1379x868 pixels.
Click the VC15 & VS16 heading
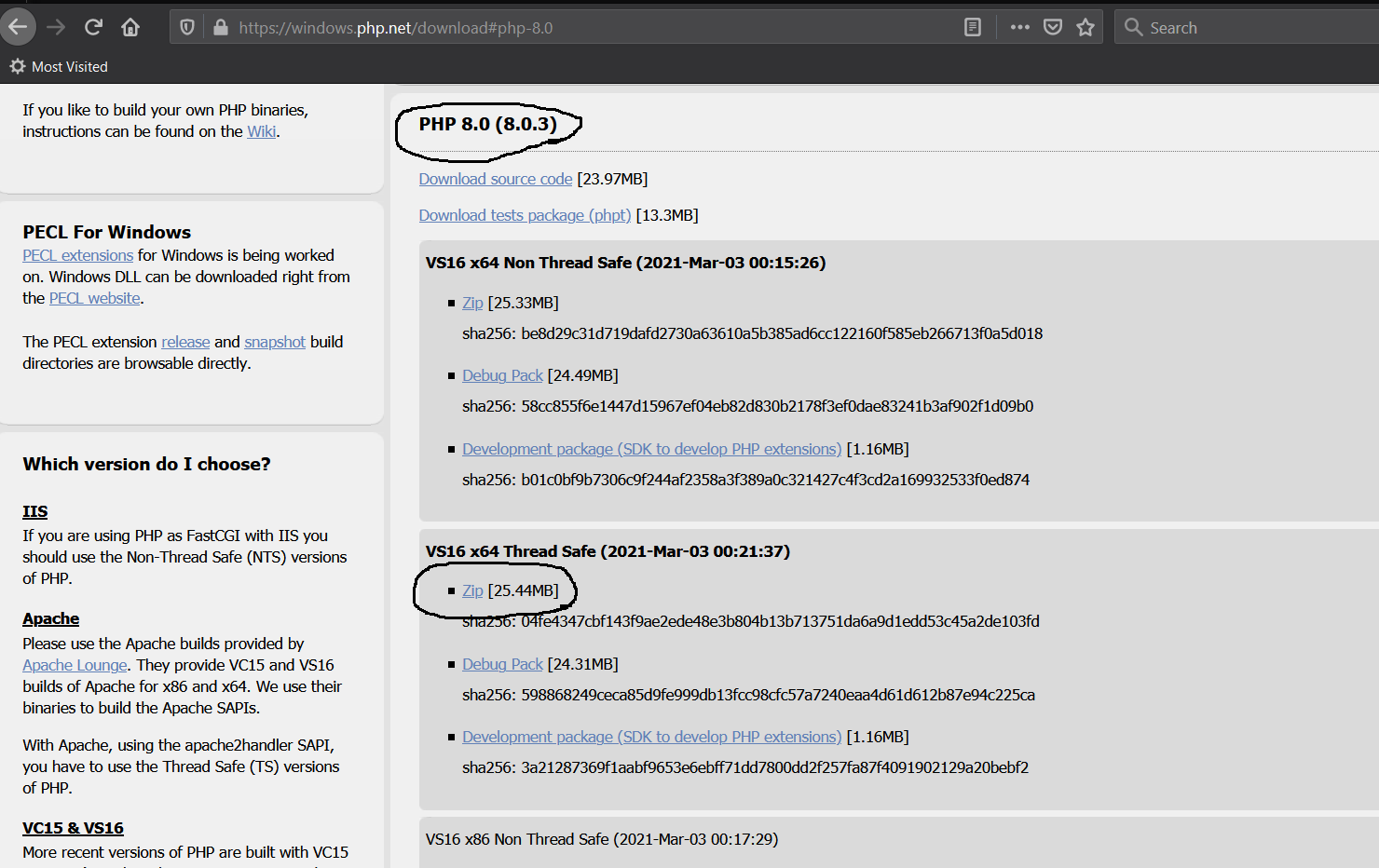pos(73,828)
